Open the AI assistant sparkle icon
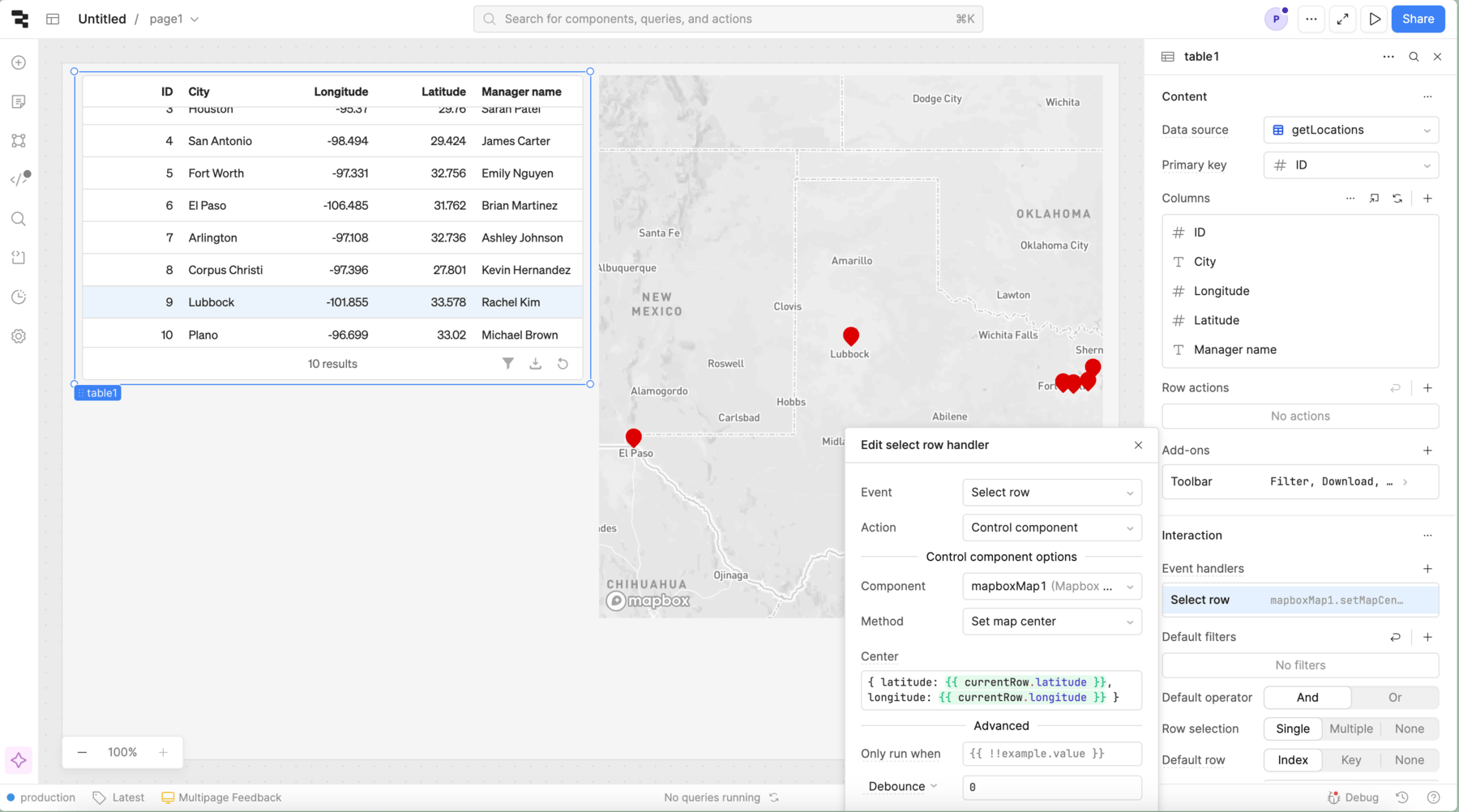The height and width of the screenshot is (812, 1459). tap(19, 760)
